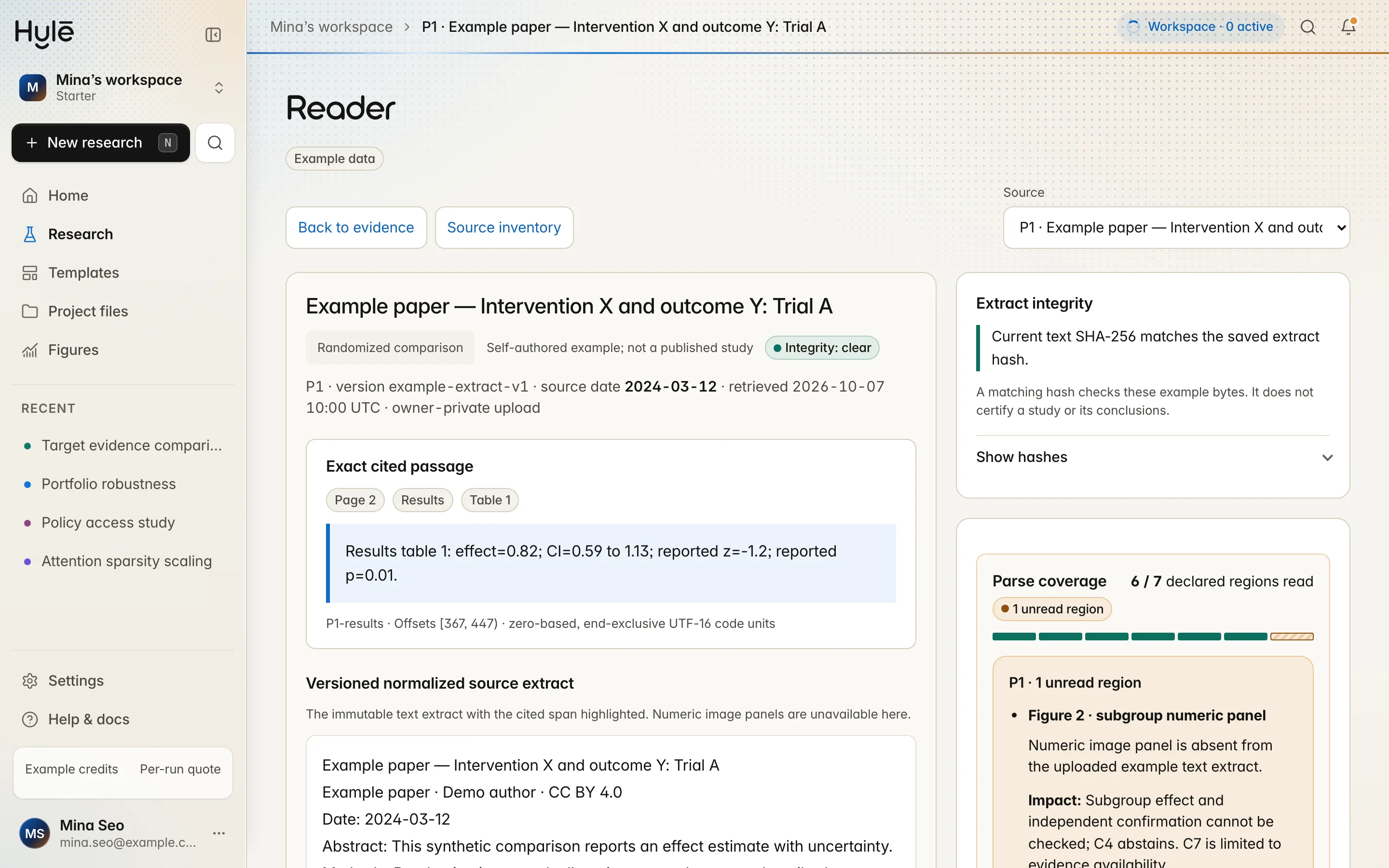Open recent item Policy access study
The height and width of the screenshot is (868, 1389).
123,522
